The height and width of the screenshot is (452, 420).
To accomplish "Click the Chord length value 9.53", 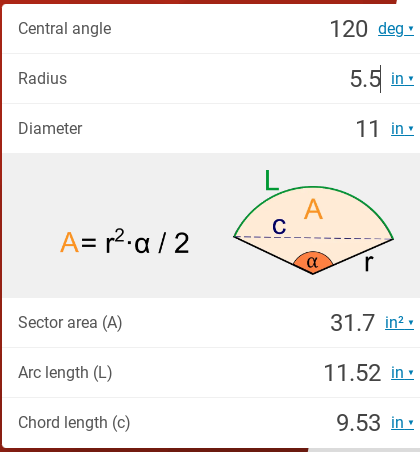I will [x=358, y=423].
